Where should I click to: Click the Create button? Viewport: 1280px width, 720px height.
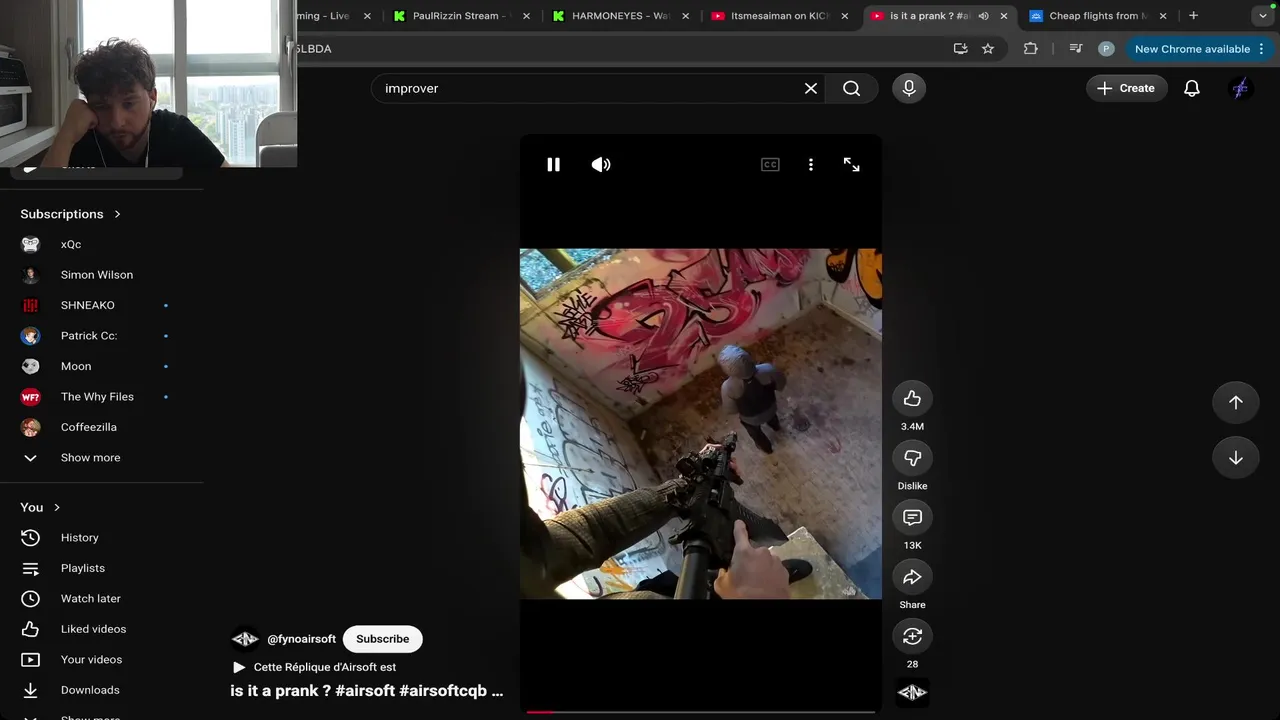[x=1126, y=88]
